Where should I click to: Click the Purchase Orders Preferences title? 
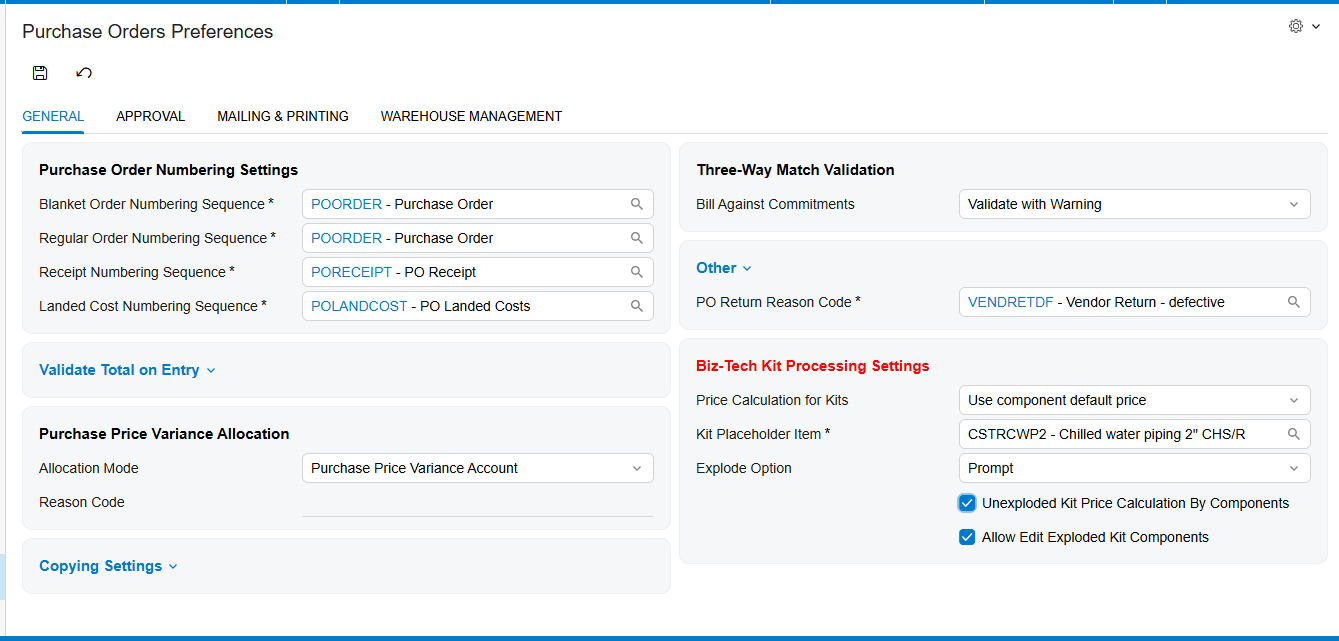click(147, 31)
